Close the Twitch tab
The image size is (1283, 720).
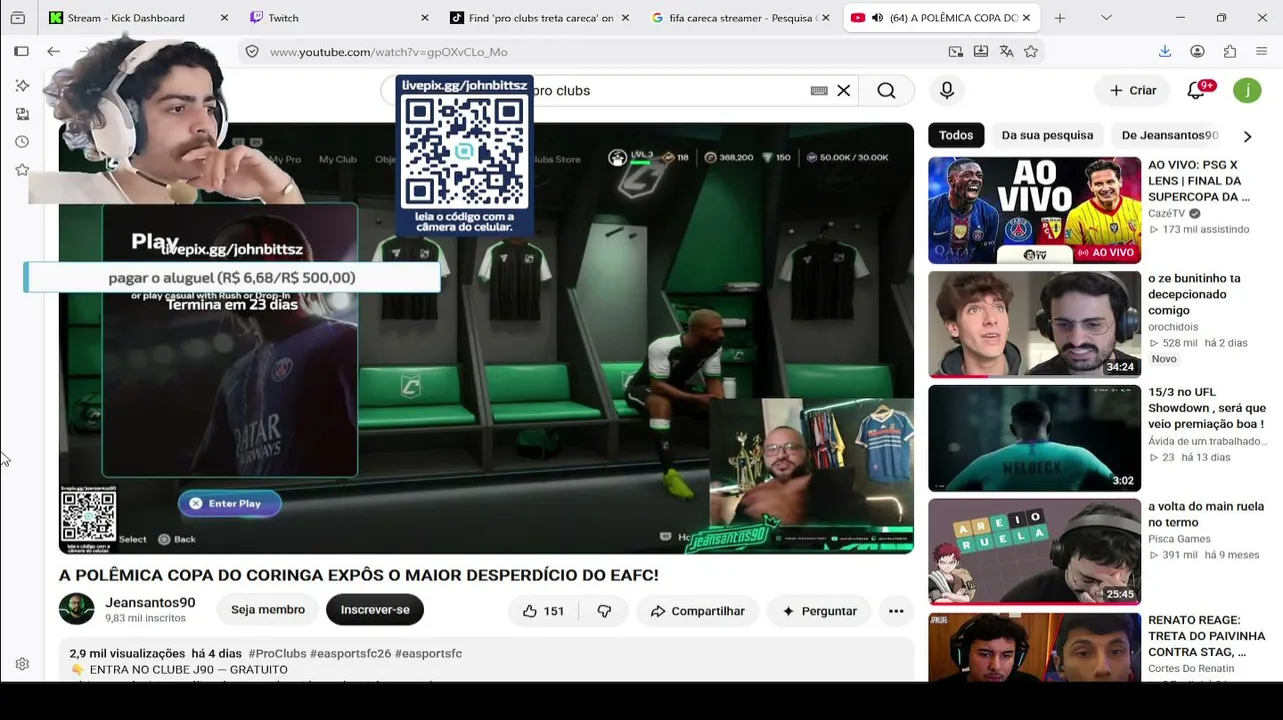pos(425,18)
